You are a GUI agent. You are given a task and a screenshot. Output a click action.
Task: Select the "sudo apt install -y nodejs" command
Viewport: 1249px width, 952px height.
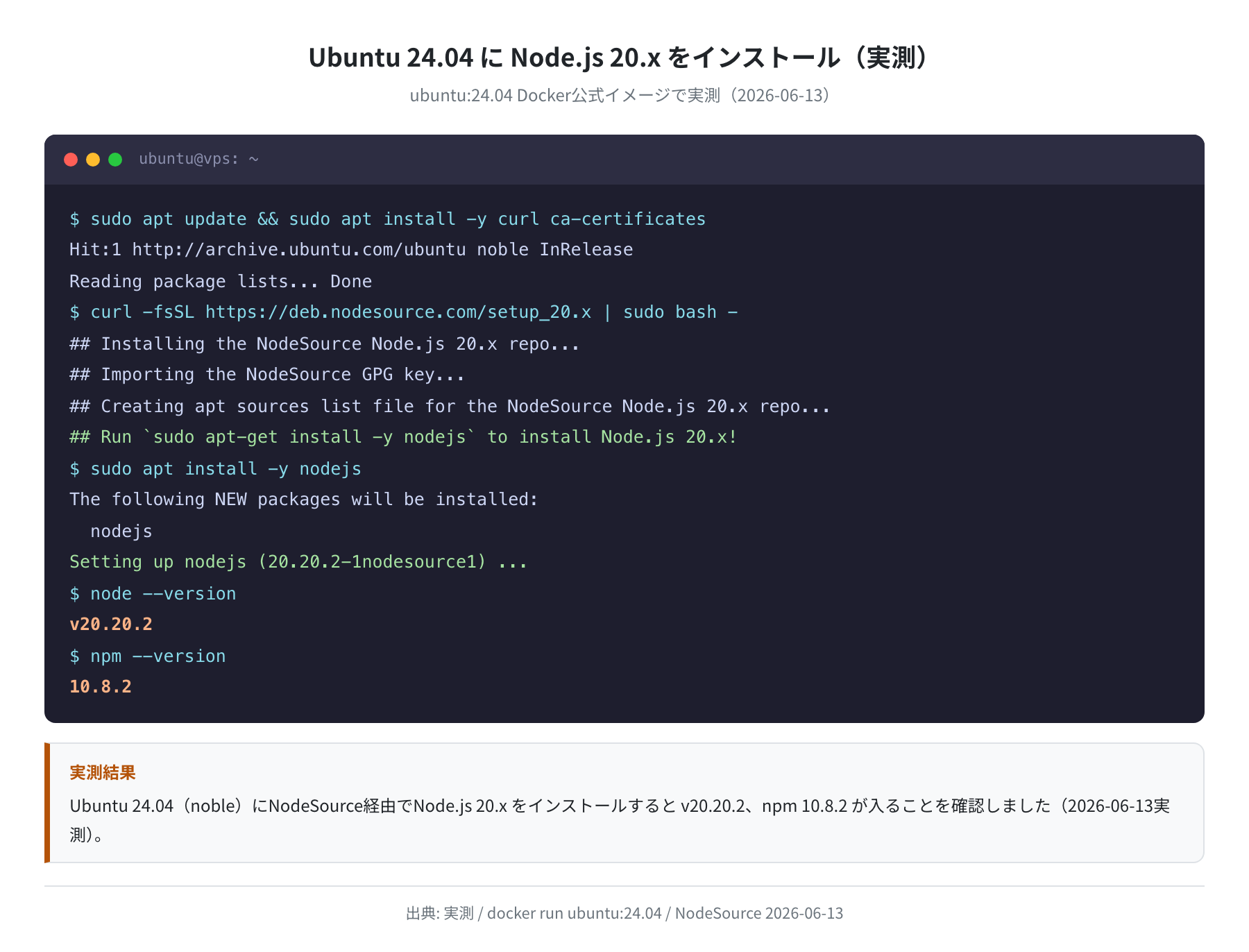click(215, 469)
